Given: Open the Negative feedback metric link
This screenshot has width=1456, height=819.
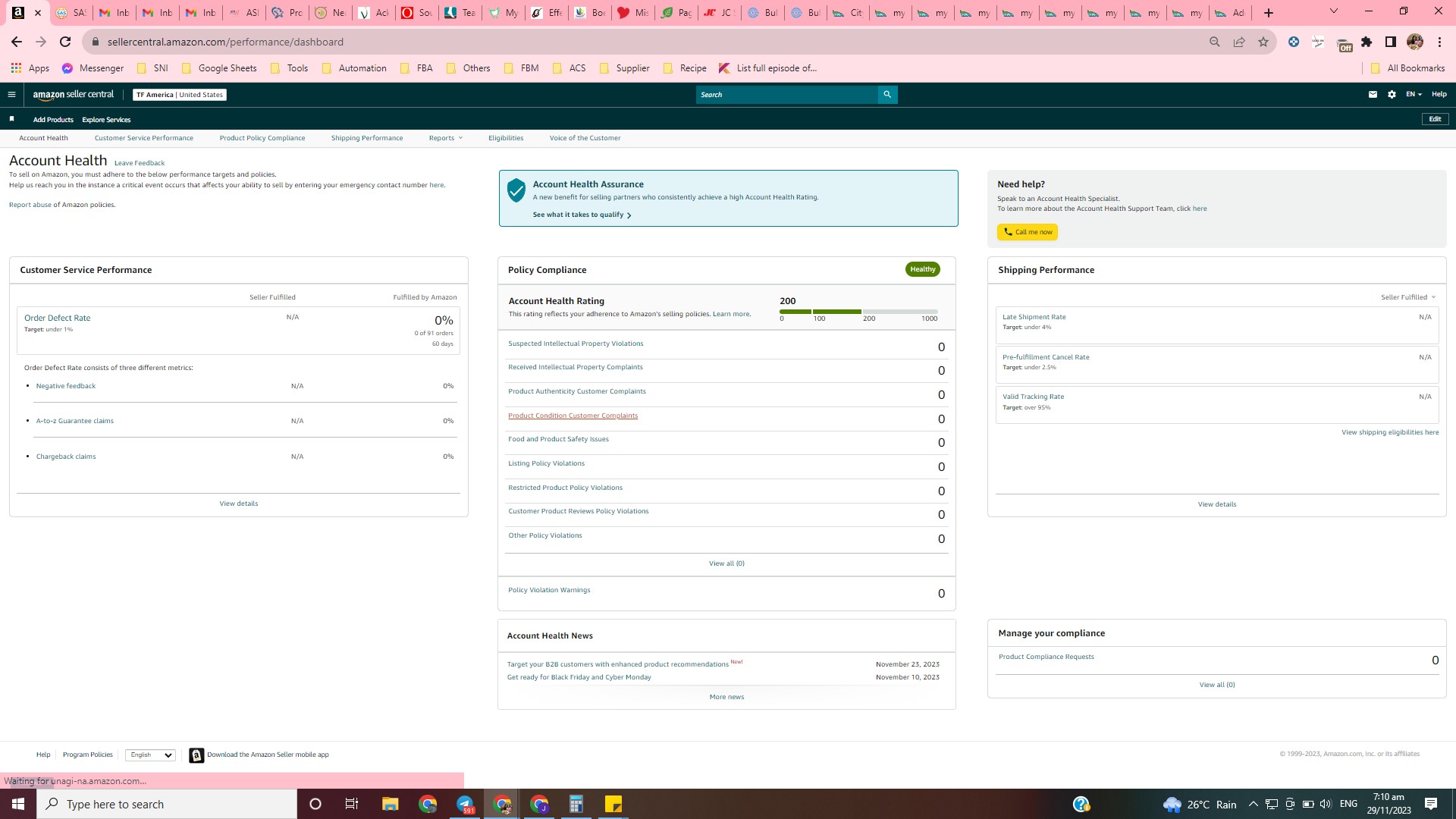Looking at the screenshot, I should (x=66, y=386).
